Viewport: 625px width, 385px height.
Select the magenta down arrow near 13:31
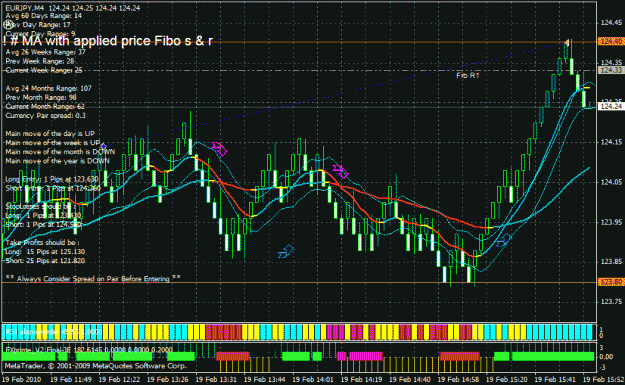[219, 149]
